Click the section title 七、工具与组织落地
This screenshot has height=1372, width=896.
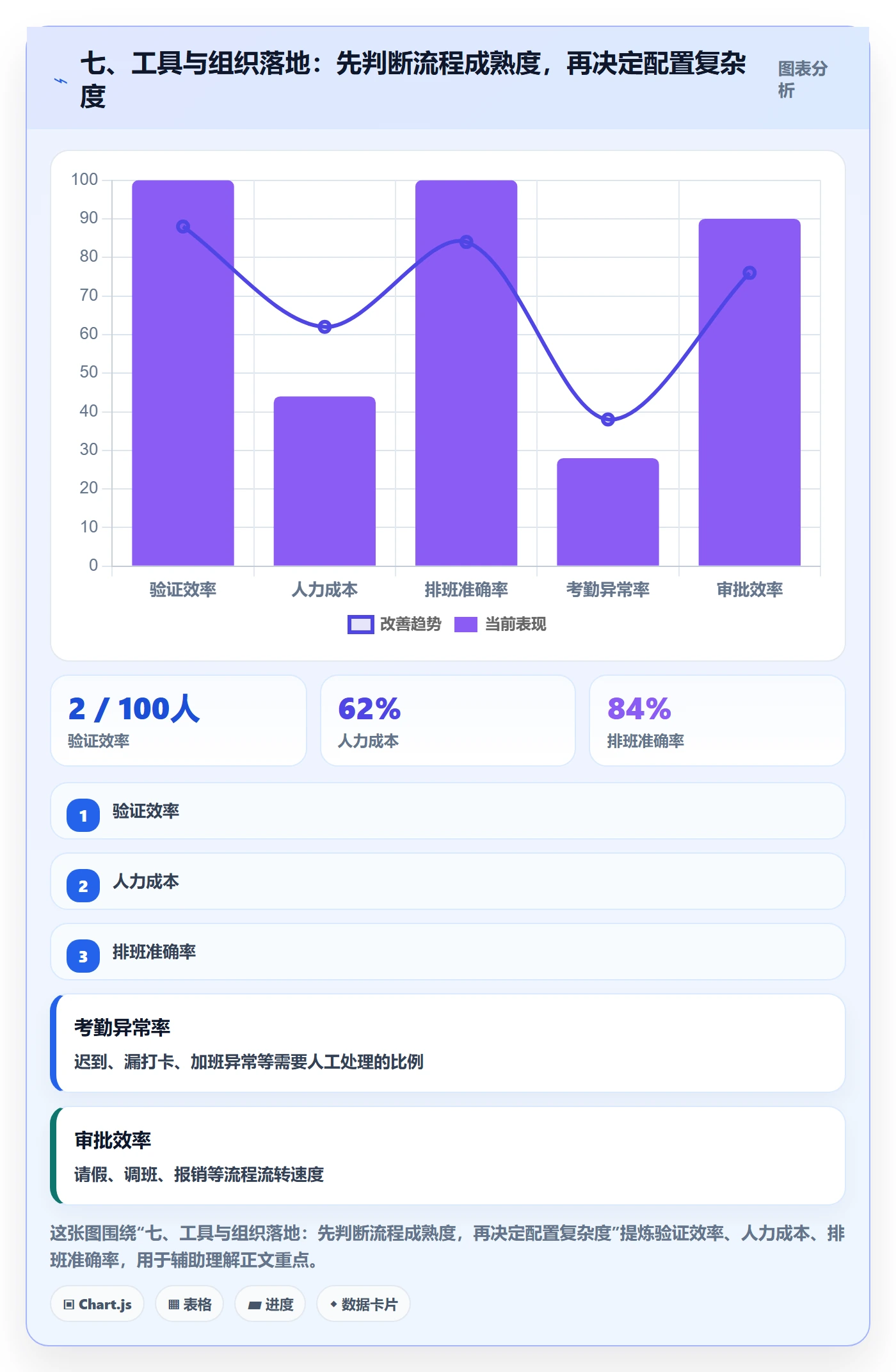(x=413, y=79)
